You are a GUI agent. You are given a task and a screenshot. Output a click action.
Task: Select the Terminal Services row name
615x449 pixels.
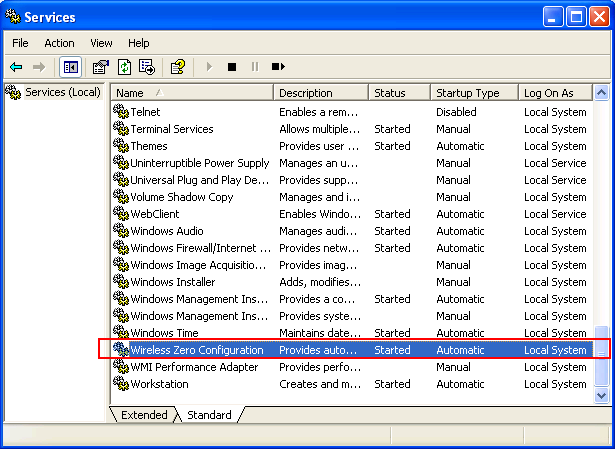pyautogui.click(x=172, y=129)
